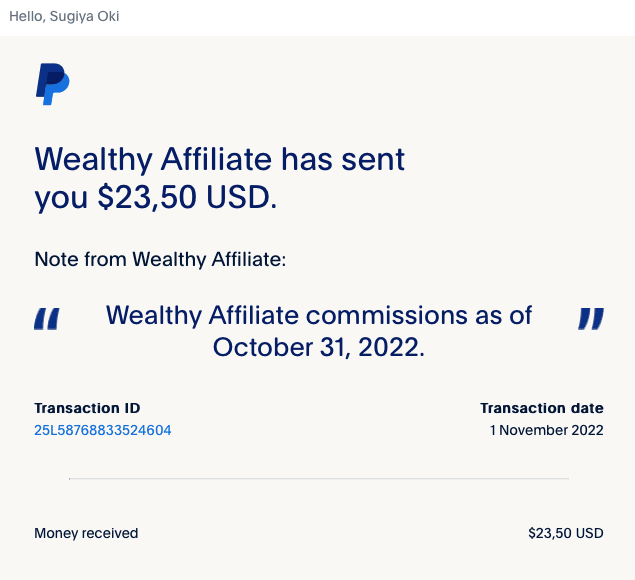
Task: Click 'Note from Wealthy Affiliate:' text
Action: [160, 259]
